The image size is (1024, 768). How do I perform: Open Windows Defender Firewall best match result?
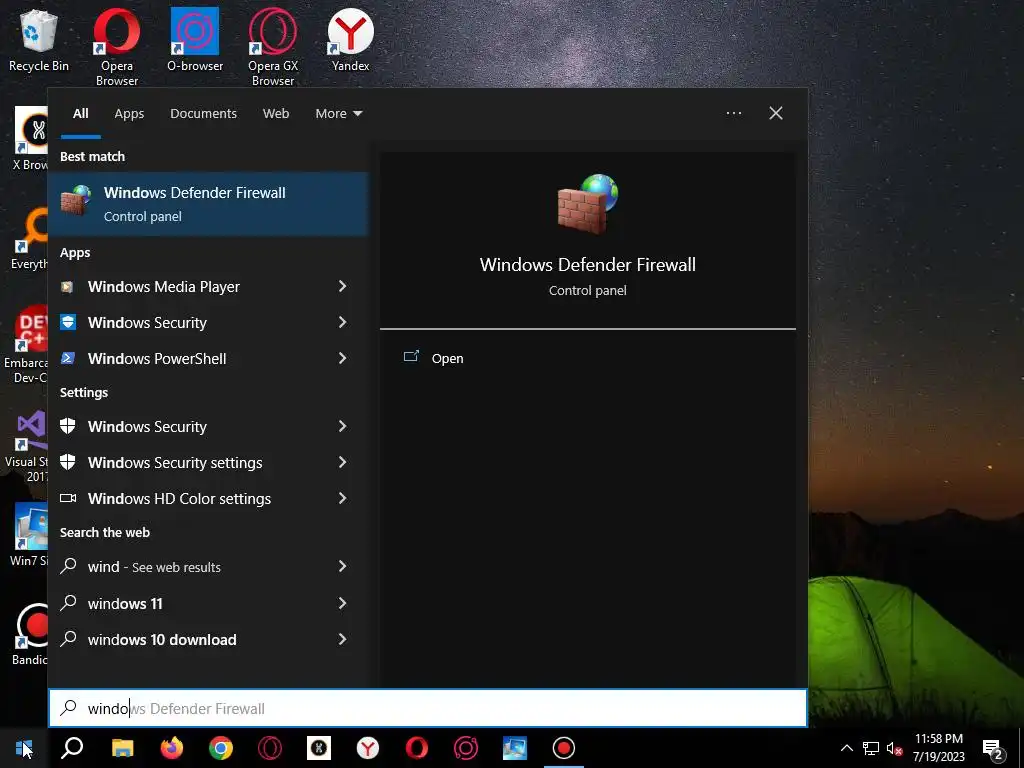[x=208, y=204]
